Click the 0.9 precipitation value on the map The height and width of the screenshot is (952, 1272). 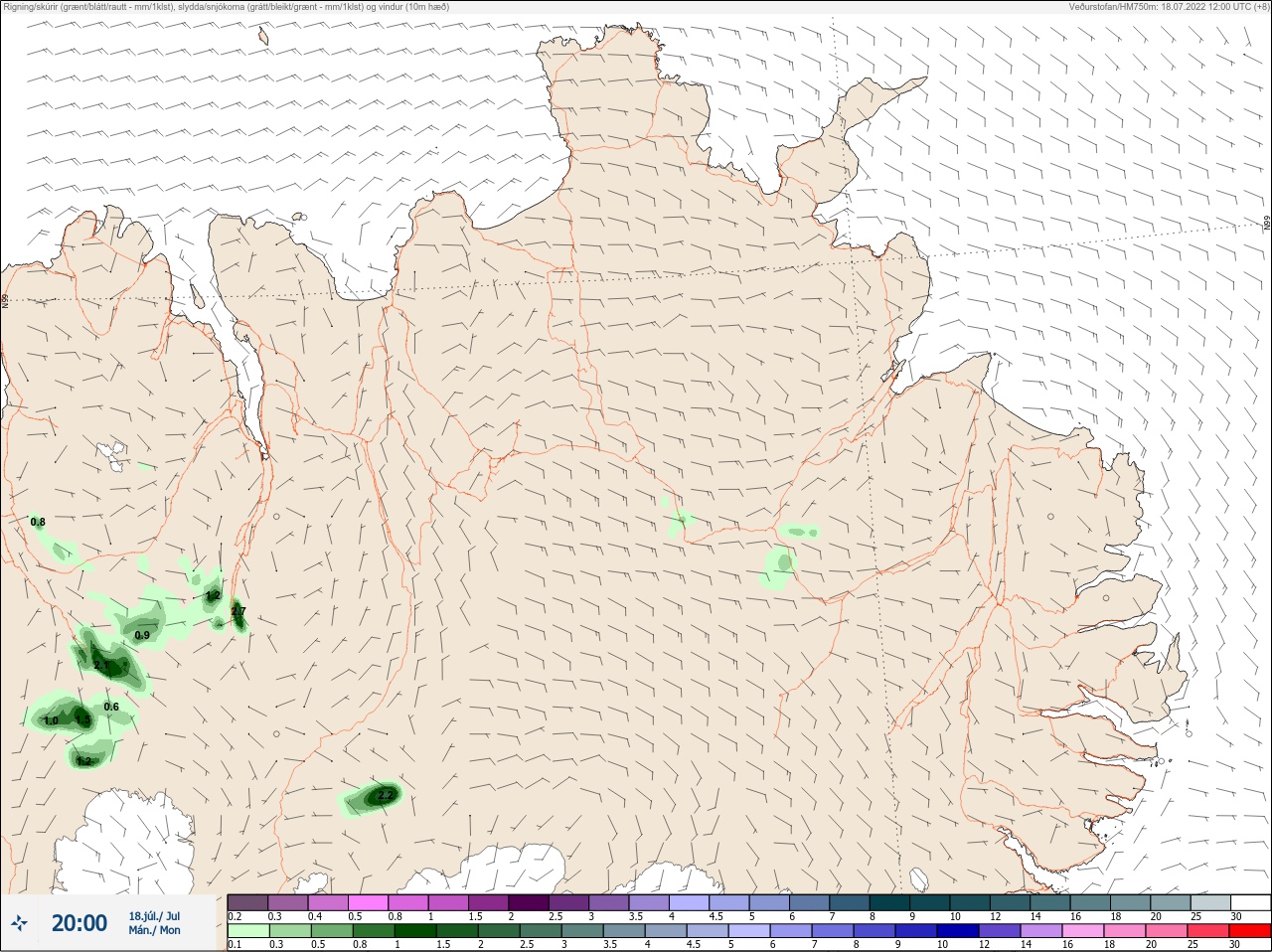(142, 636)
